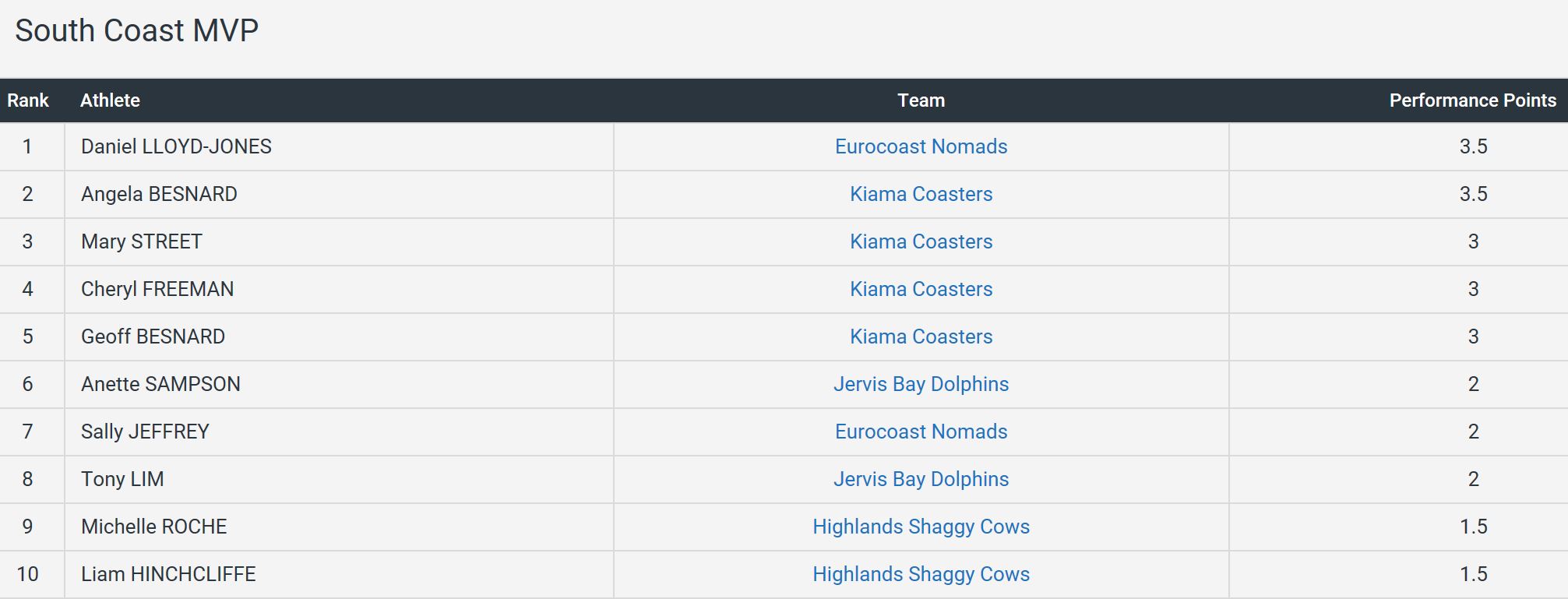Open Kiama Coasters link for Angela BESNARD
This screenshot has width=1568, height=599.
tap(921, 194)
